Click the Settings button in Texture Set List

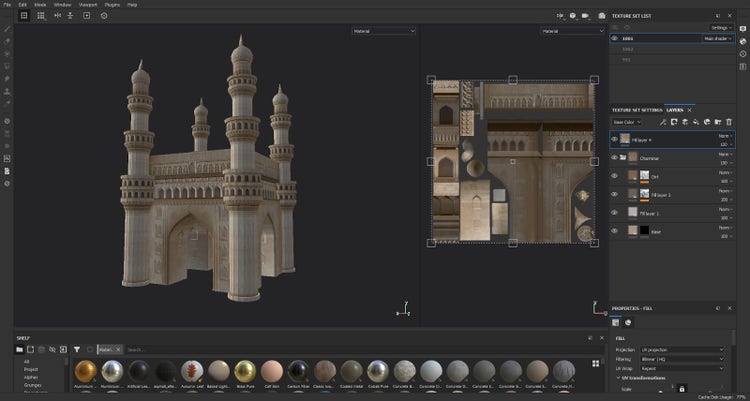[721, 27]
